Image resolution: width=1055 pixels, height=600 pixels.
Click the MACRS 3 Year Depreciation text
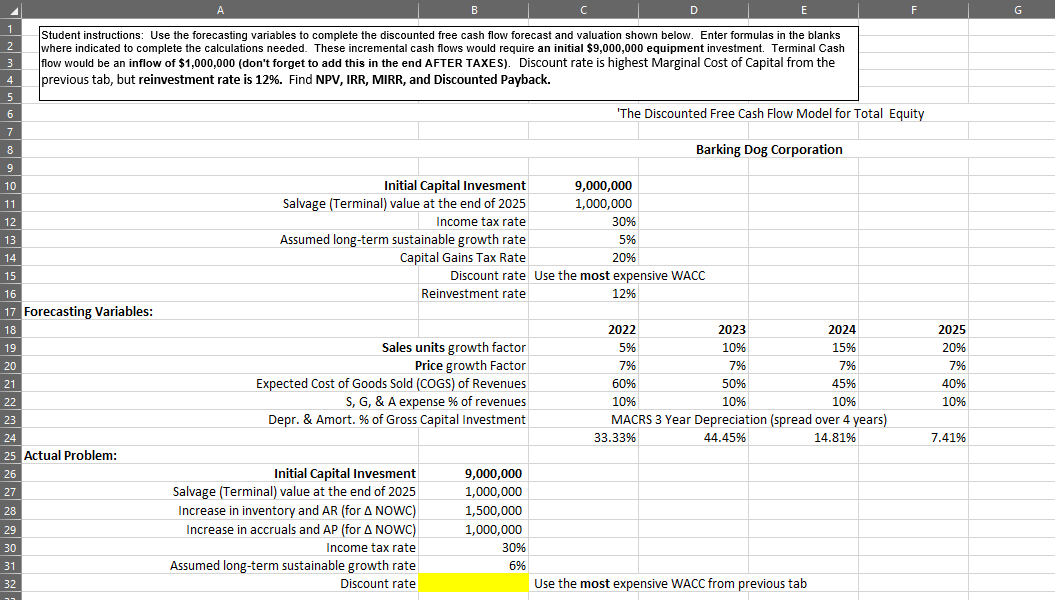(x=749, y=420)
